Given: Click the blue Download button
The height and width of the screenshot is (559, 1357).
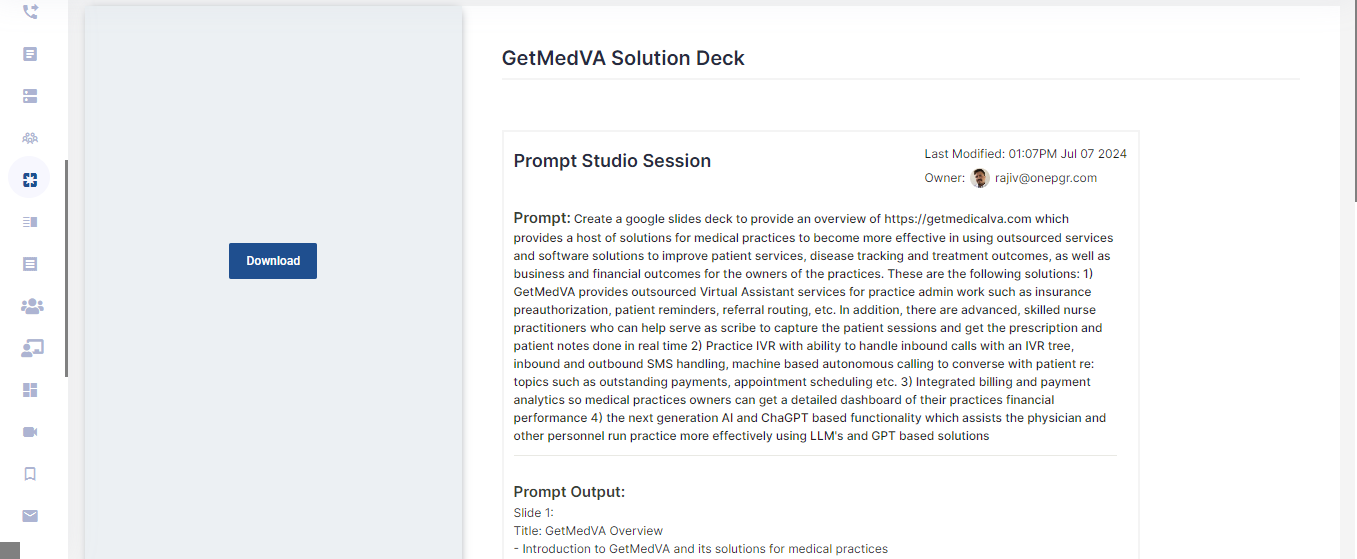Looking at the screenshot, I should point(273,261).
